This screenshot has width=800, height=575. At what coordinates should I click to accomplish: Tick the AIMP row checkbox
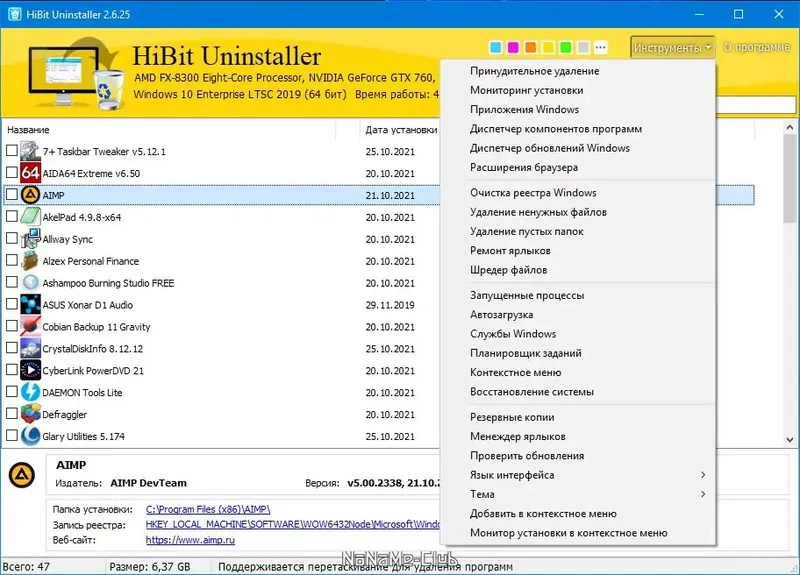(12, 194)
